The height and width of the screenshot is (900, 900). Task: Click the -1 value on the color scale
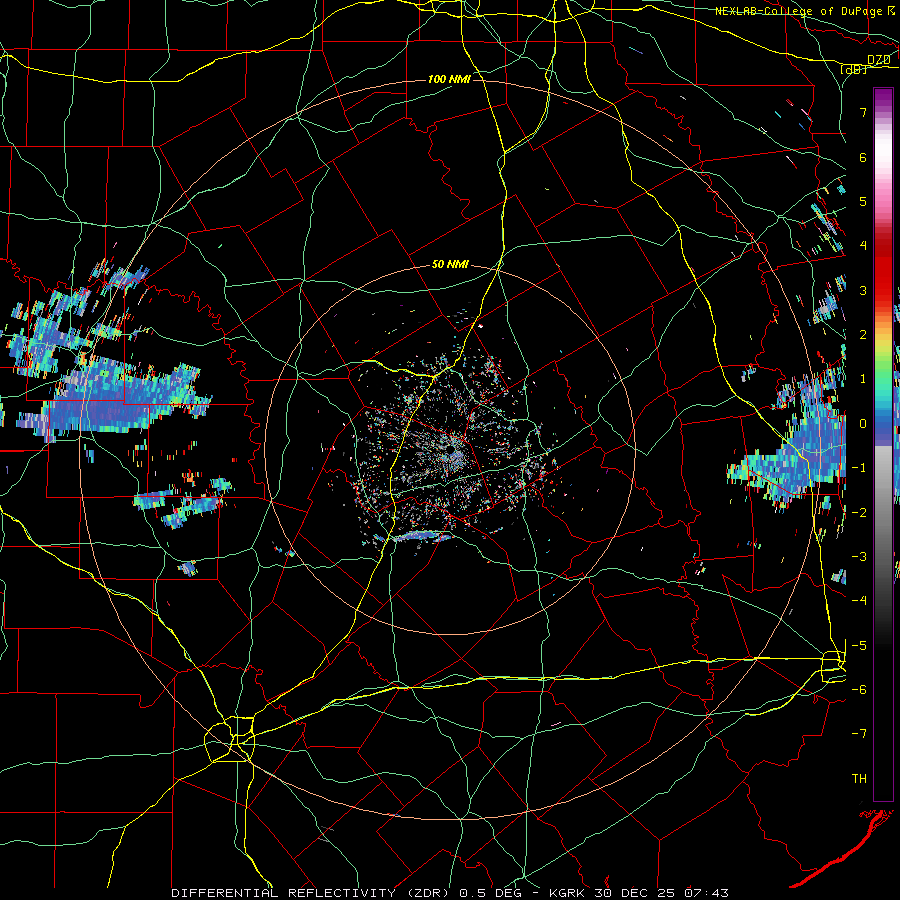[859, 468]
